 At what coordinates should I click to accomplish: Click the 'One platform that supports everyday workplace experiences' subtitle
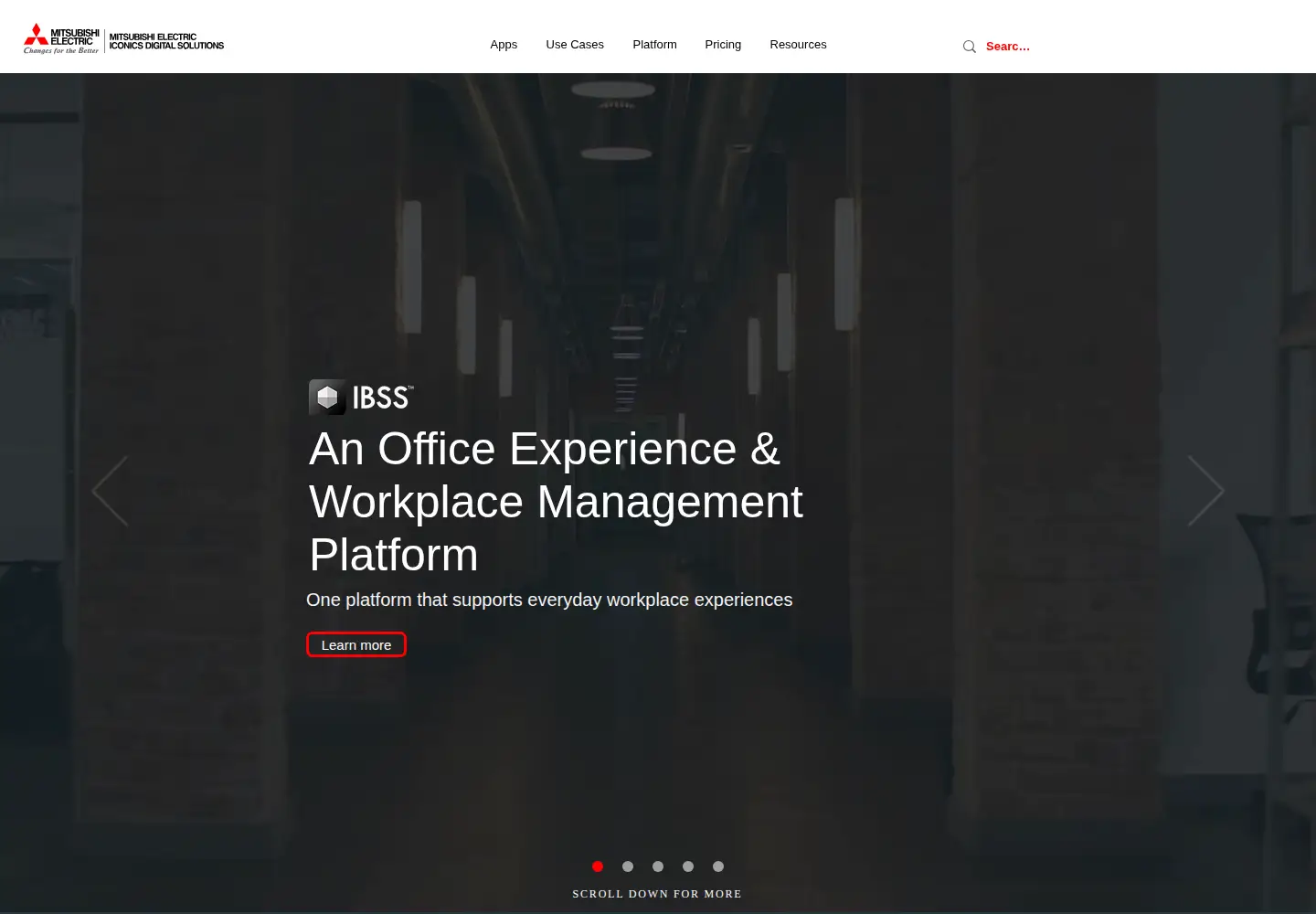point(549,600)
